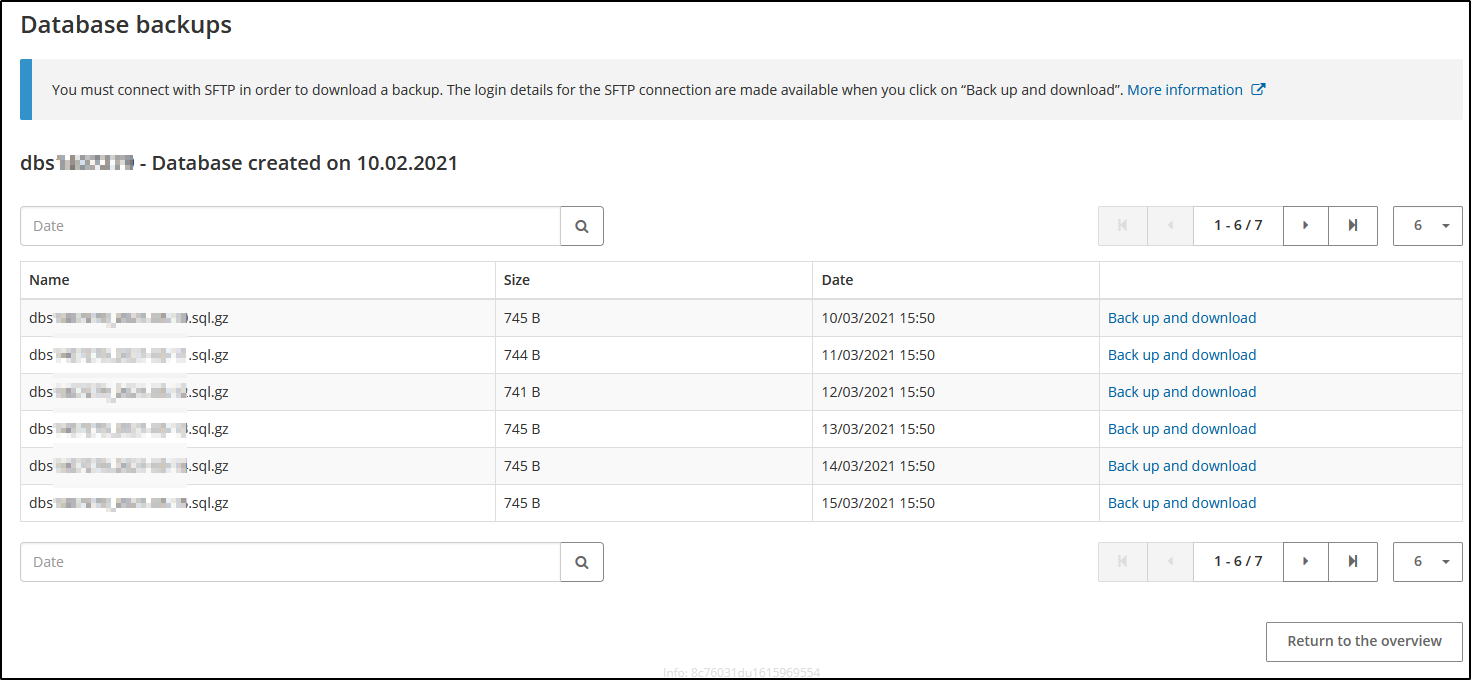Back up and download the 13/03/2021 backup

(1181, 429)
